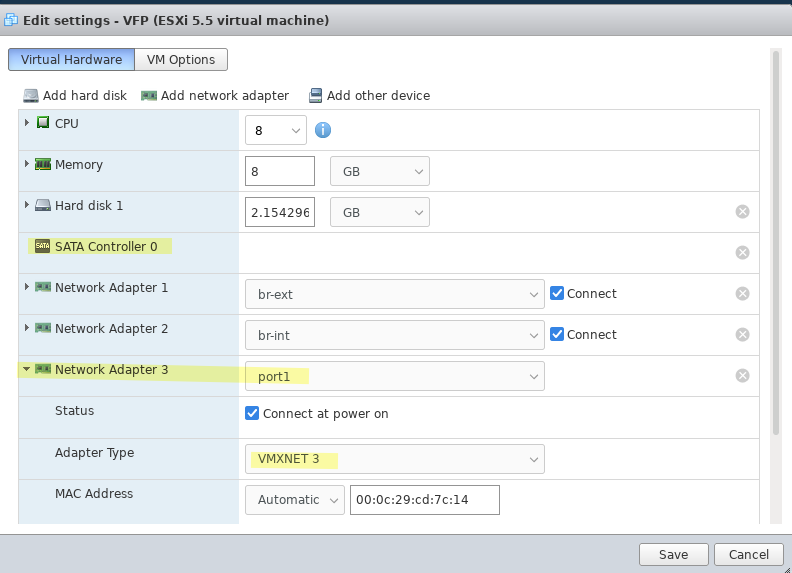Open the port1 network dropdown

(395, 376)
